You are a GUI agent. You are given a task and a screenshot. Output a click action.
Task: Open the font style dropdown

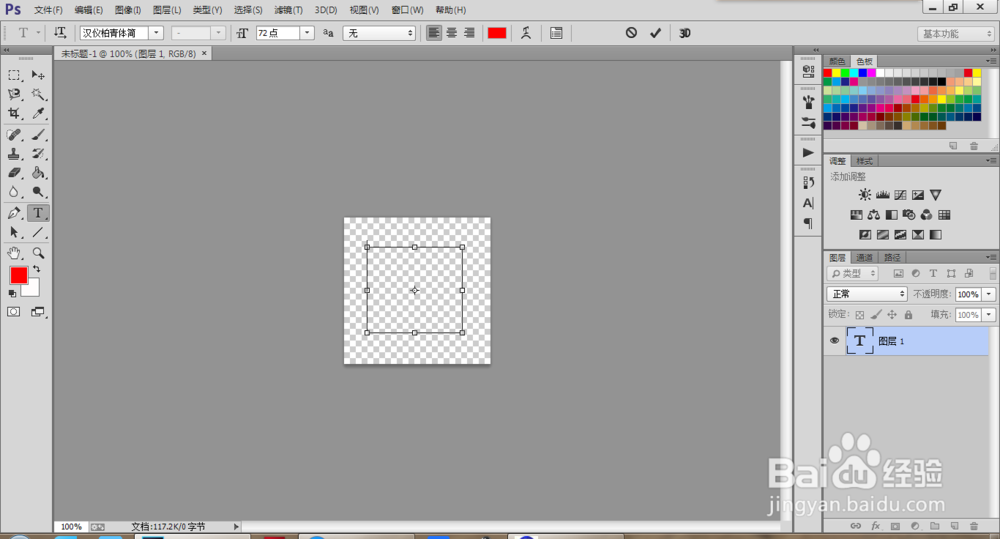pyautogui.click(x=218, y=33)
